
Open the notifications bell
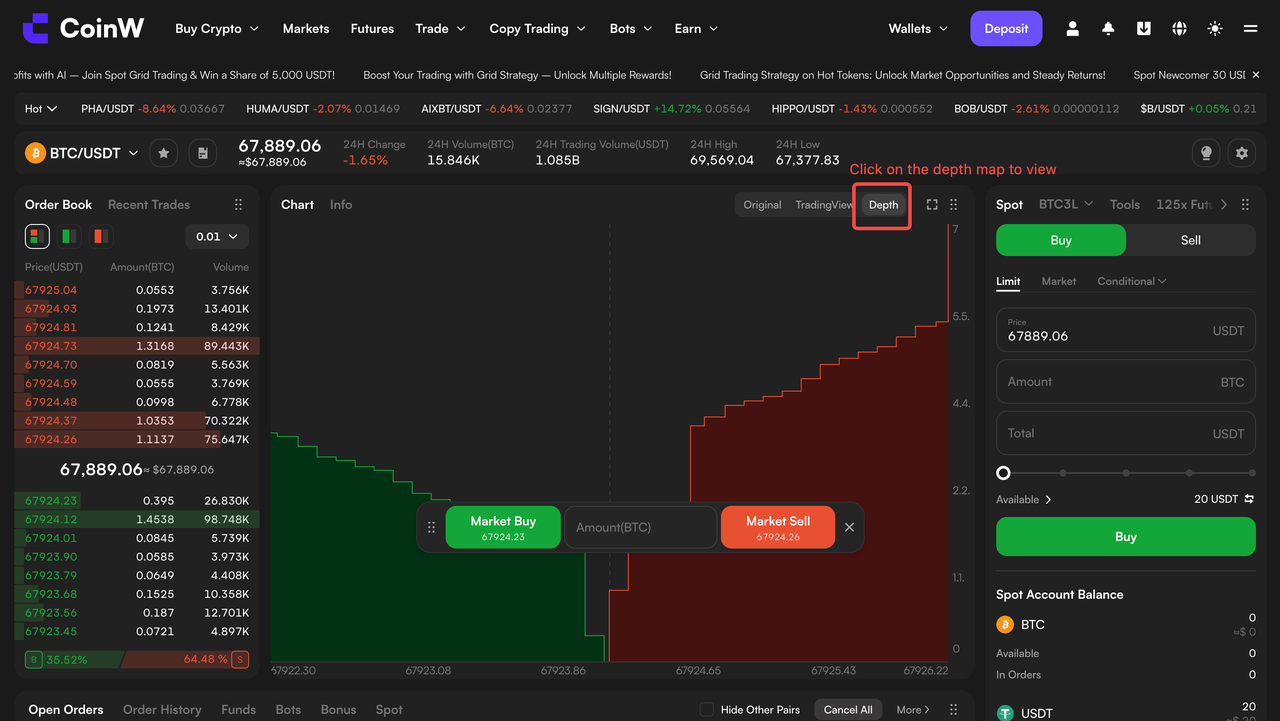click(x=1108, y=29)
